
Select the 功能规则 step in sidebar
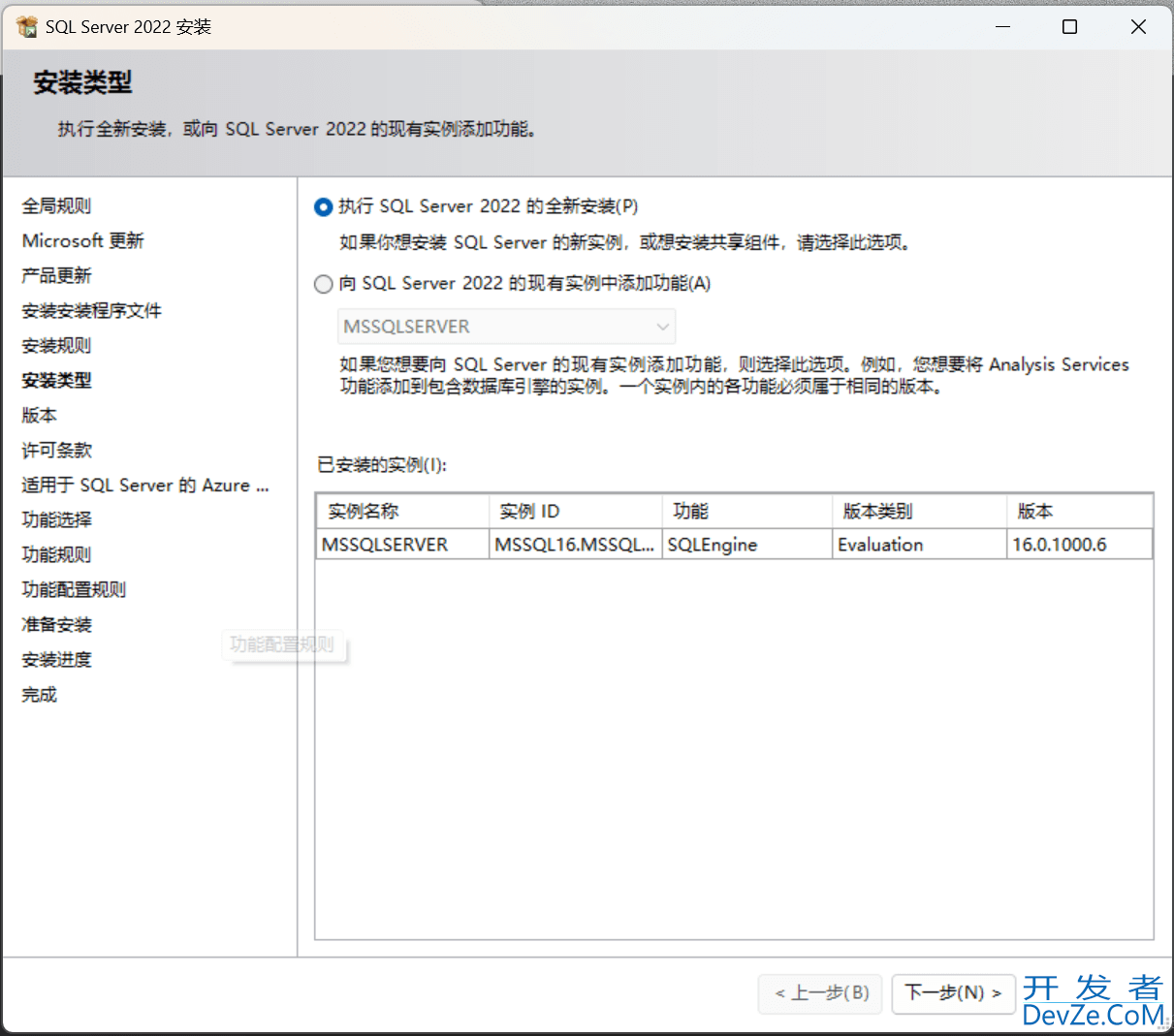[56, 555]
